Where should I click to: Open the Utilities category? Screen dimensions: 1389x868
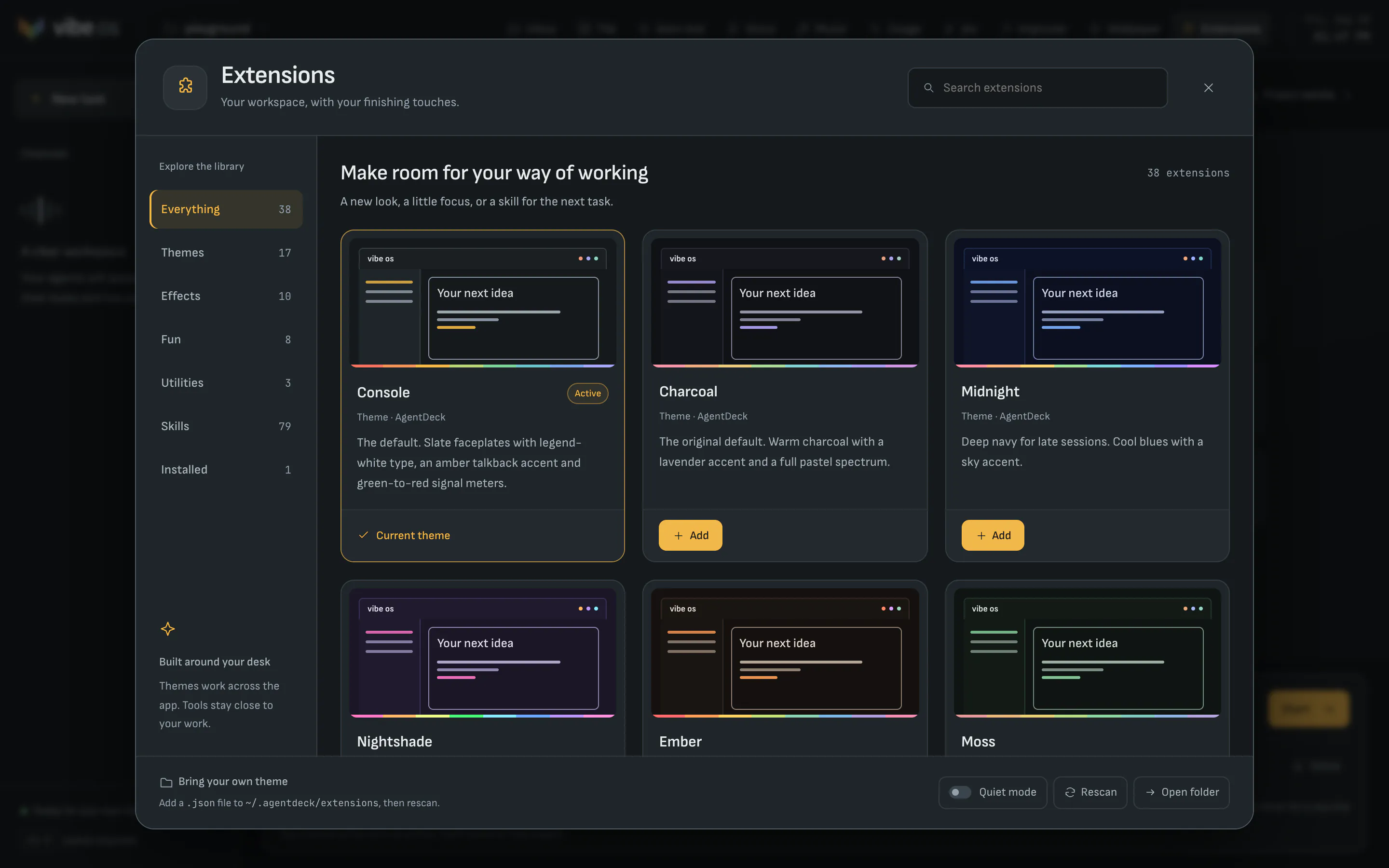click(x=226, y=383)
